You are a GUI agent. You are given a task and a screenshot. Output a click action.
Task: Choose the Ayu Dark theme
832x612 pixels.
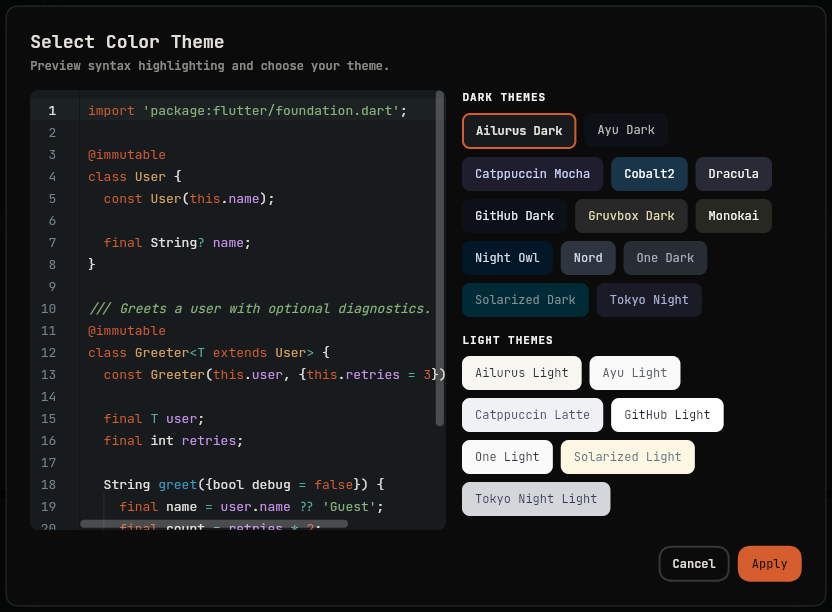coord(626,130)
